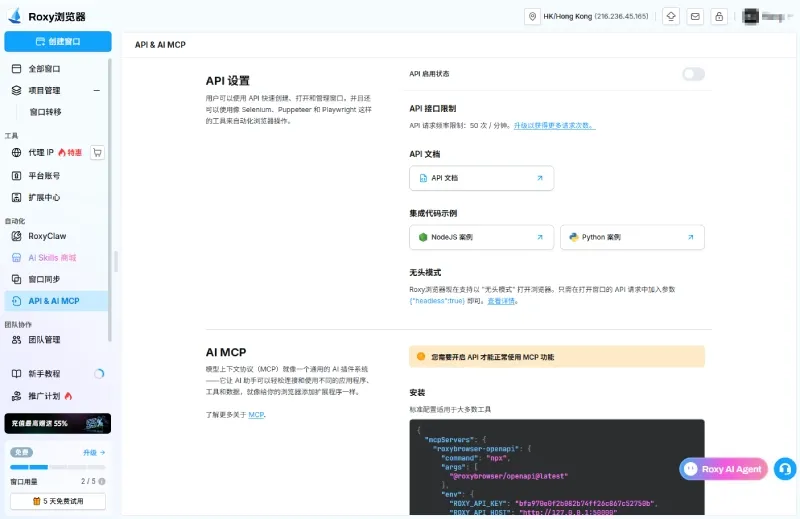Screen dimensions: 800x519
Task: Open the Python example button
Action: (632, 237)
